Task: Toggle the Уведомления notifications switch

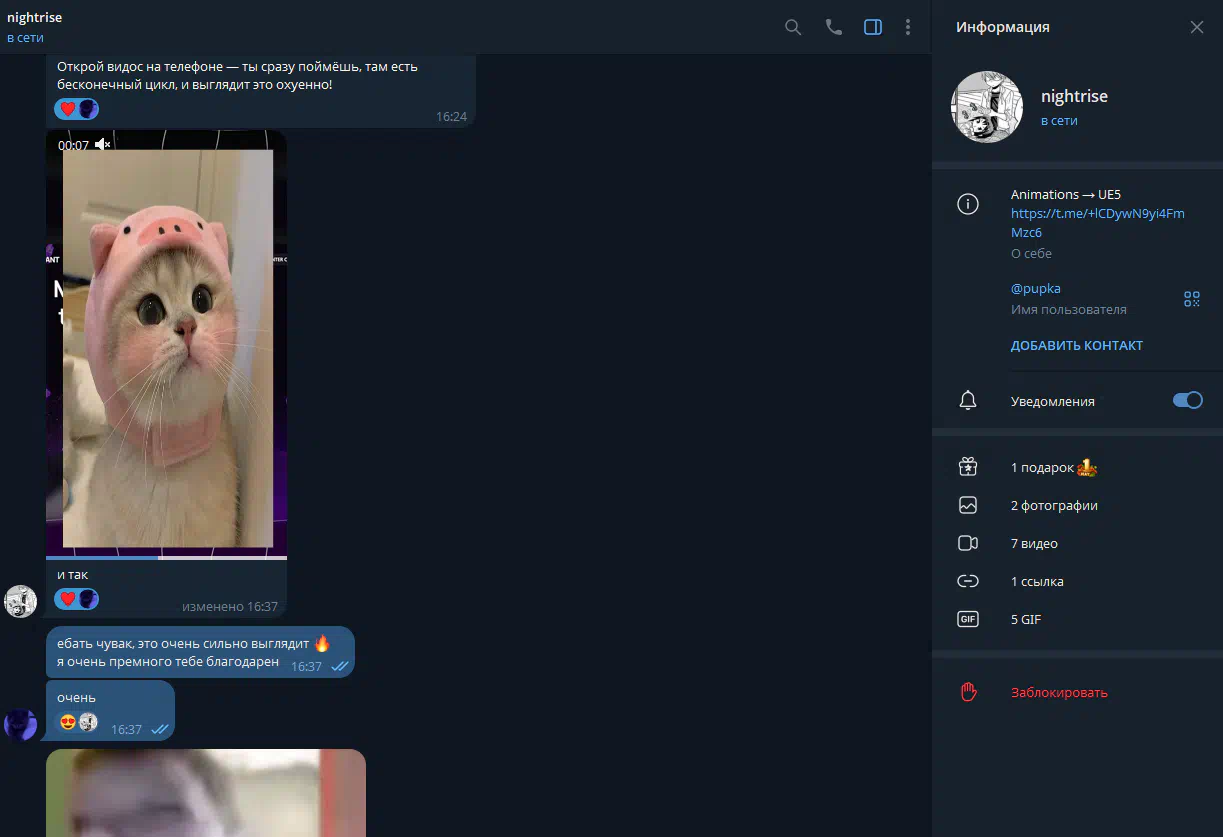Action: 1187,400
